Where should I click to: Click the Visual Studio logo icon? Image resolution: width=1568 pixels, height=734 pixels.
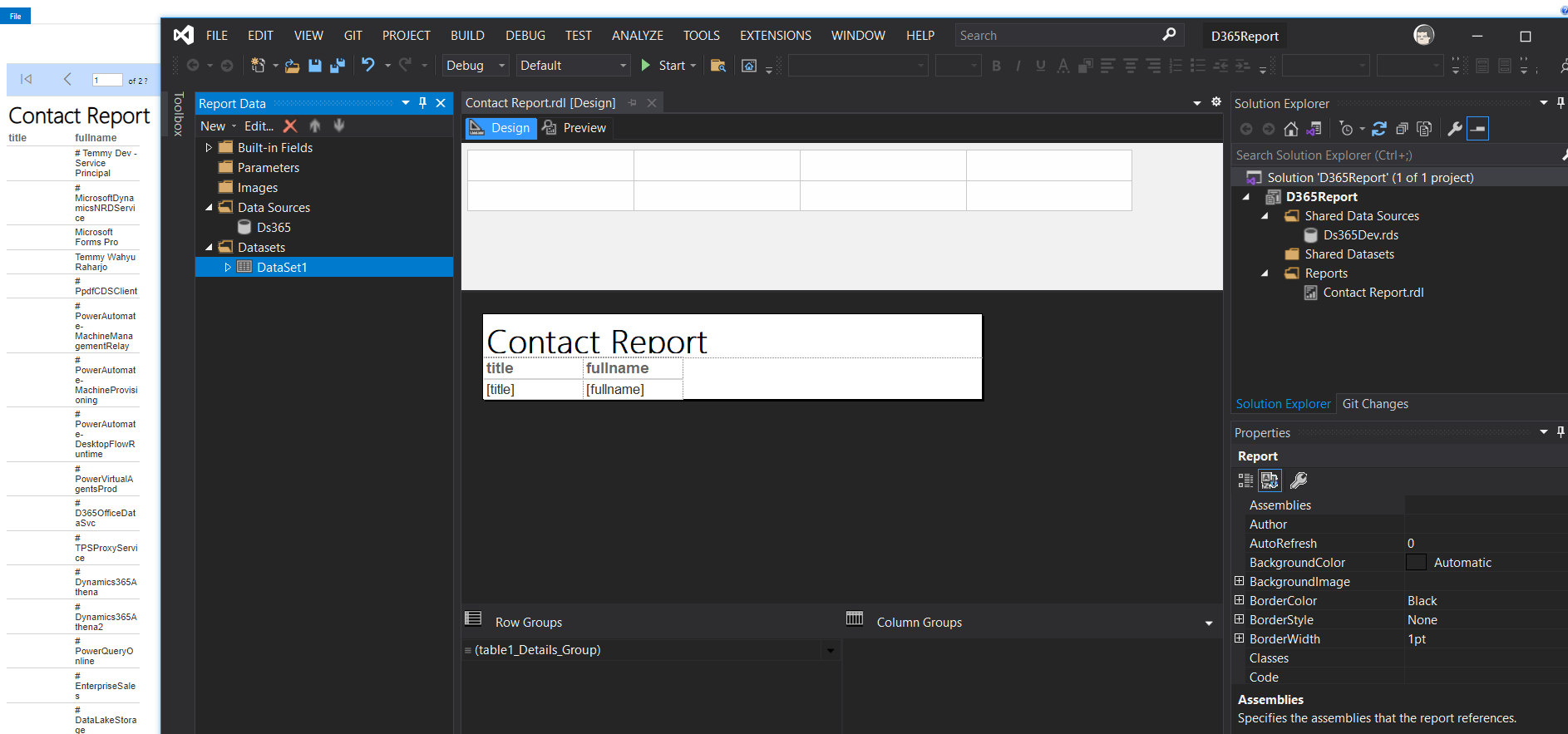coord(184,35)
